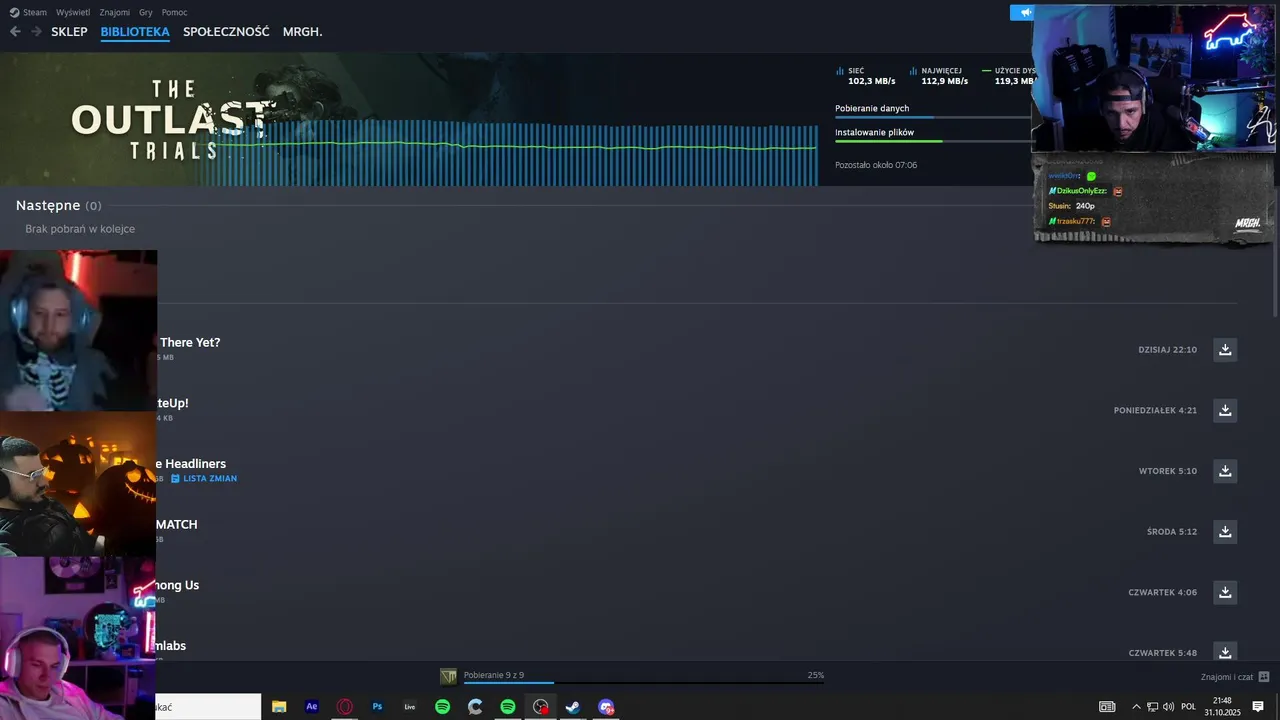Open Opera GX browser from the taskbar
Viewport: 1280px width, 720px height.
[x=345, y=707]
